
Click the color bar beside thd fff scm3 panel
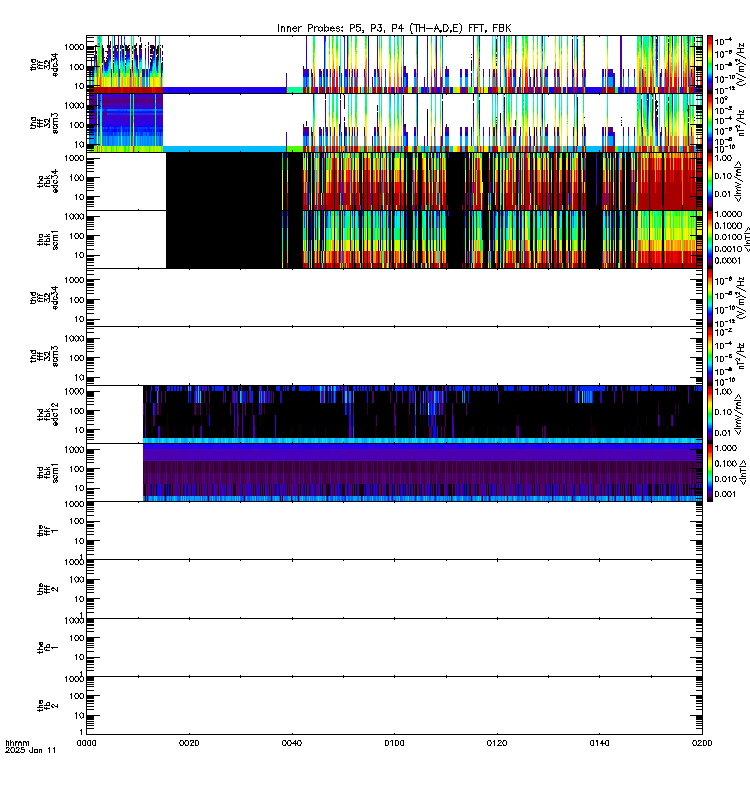pyautogui.click(x=709, y=356)
